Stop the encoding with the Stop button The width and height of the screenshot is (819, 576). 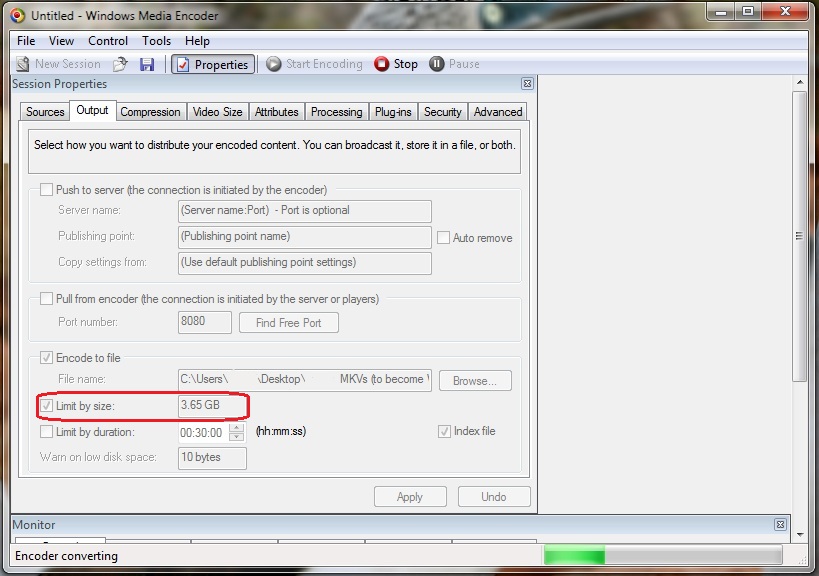396,64
